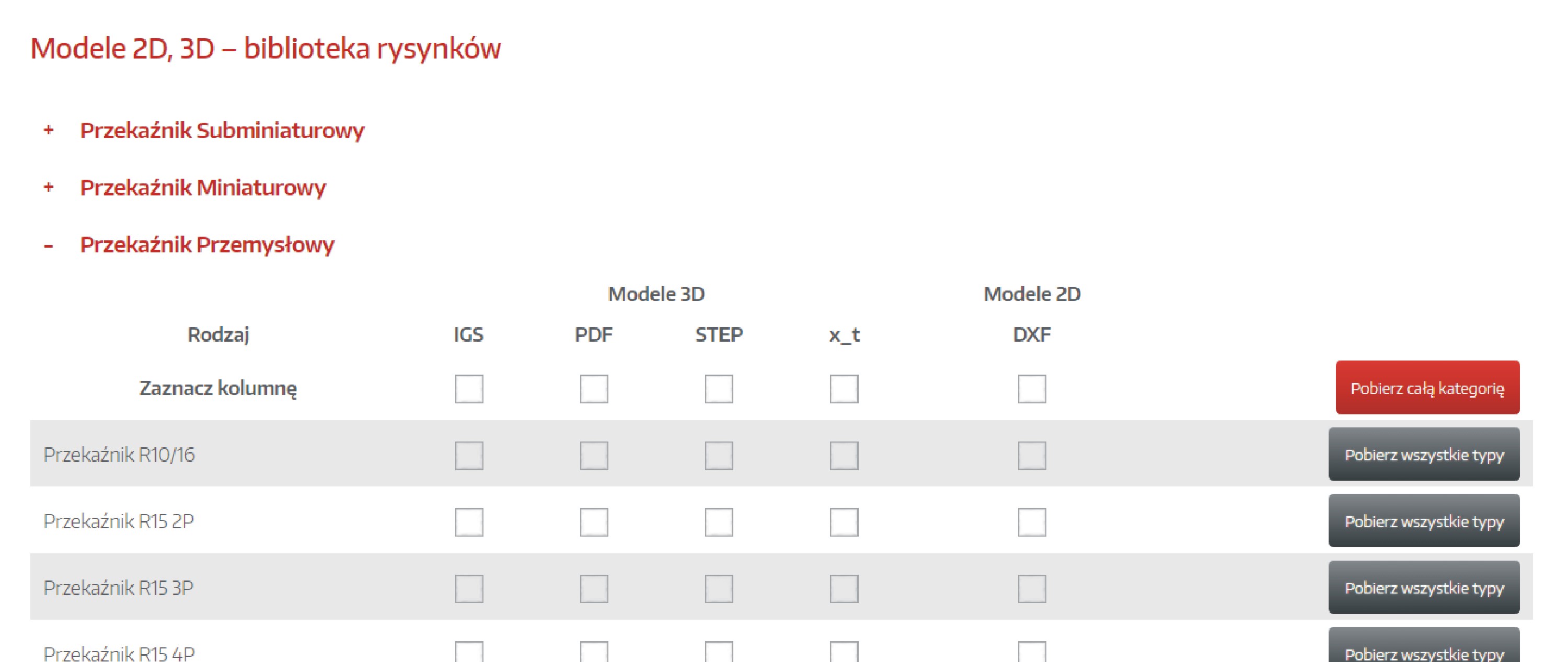The image size is (1568, 662).
Task: Tick the STEP select-column checkbox
Action: click(719, 389)
